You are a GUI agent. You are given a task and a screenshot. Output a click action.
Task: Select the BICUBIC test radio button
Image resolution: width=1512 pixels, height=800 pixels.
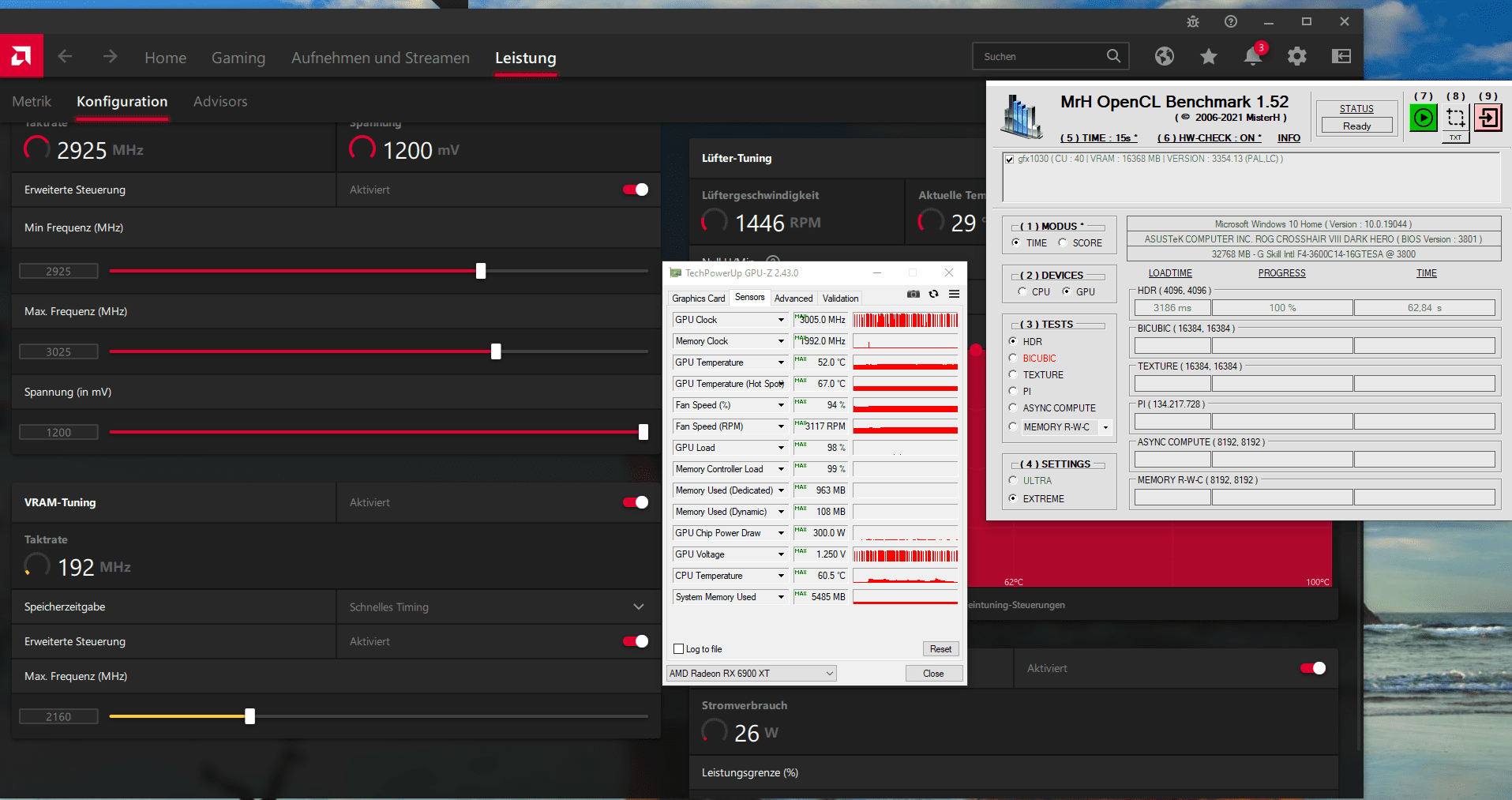tap(1013, 359)
